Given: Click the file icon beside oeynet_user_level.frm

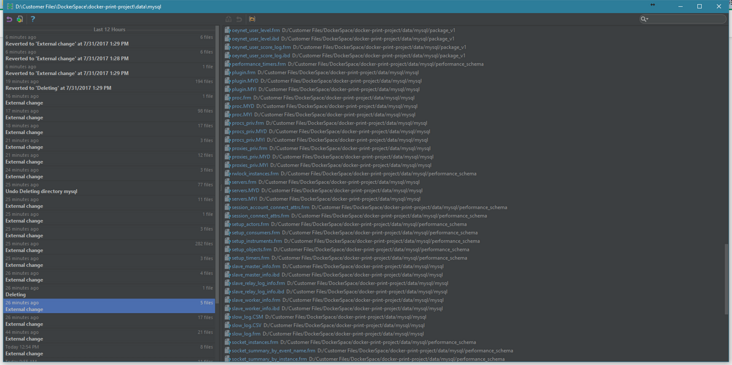Looking at the screenshot, I should [228, 30].
